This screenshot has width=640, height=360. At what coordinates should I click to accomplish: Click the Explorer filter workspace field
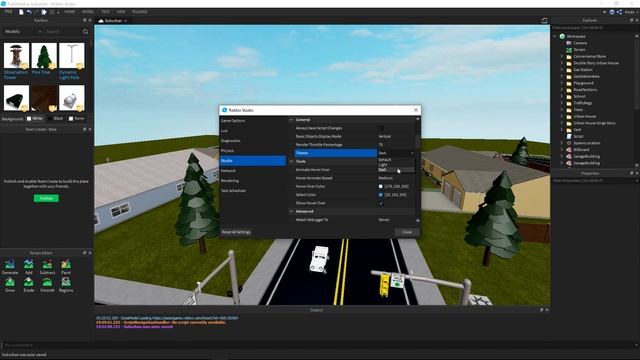[594, 28]
